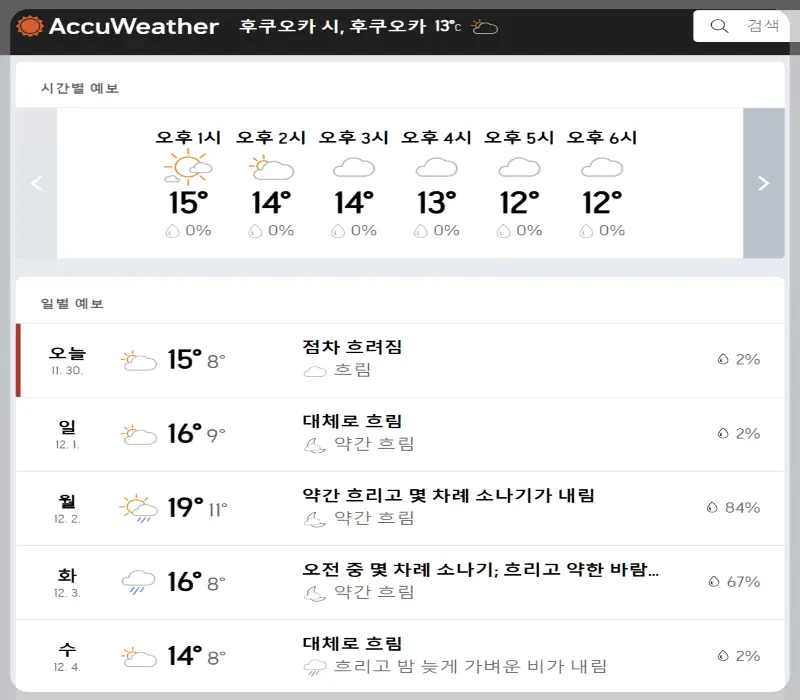Click the header cloudy weather icon beside 13°c
This screenshot has width=800, height=700.
coord(484,26)
